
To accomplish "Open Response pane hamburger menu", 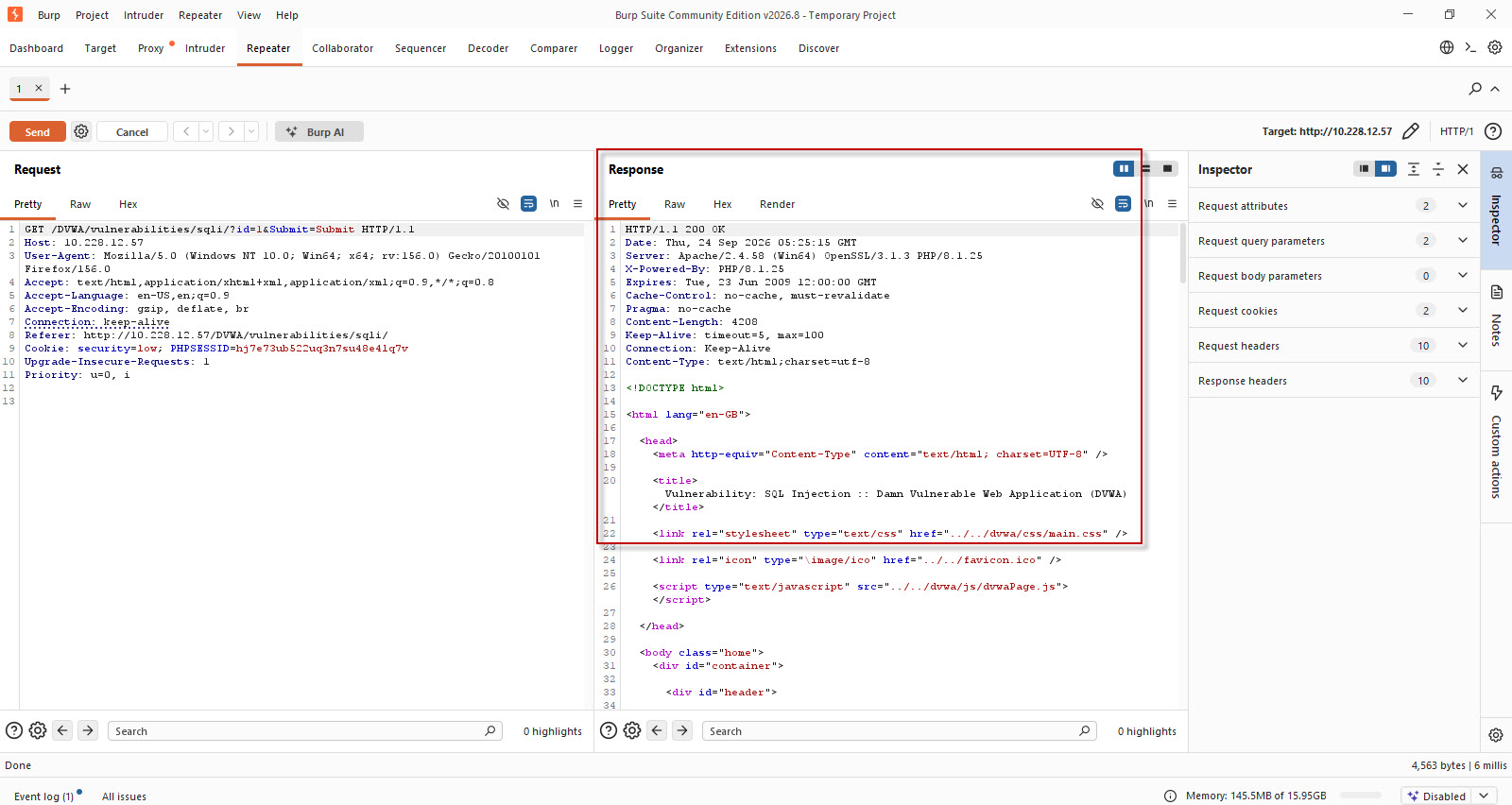I will click(x=1172, y=203).
